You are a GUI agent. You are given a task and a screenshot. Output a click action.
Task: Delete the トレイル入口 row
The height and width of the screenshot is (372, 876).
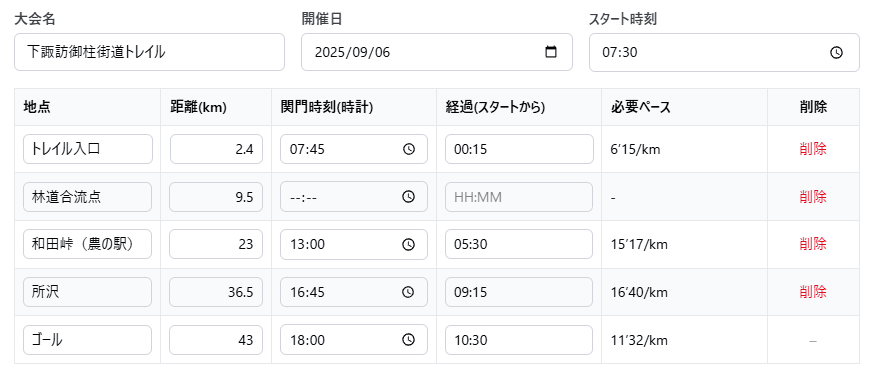tap(813, 149)
